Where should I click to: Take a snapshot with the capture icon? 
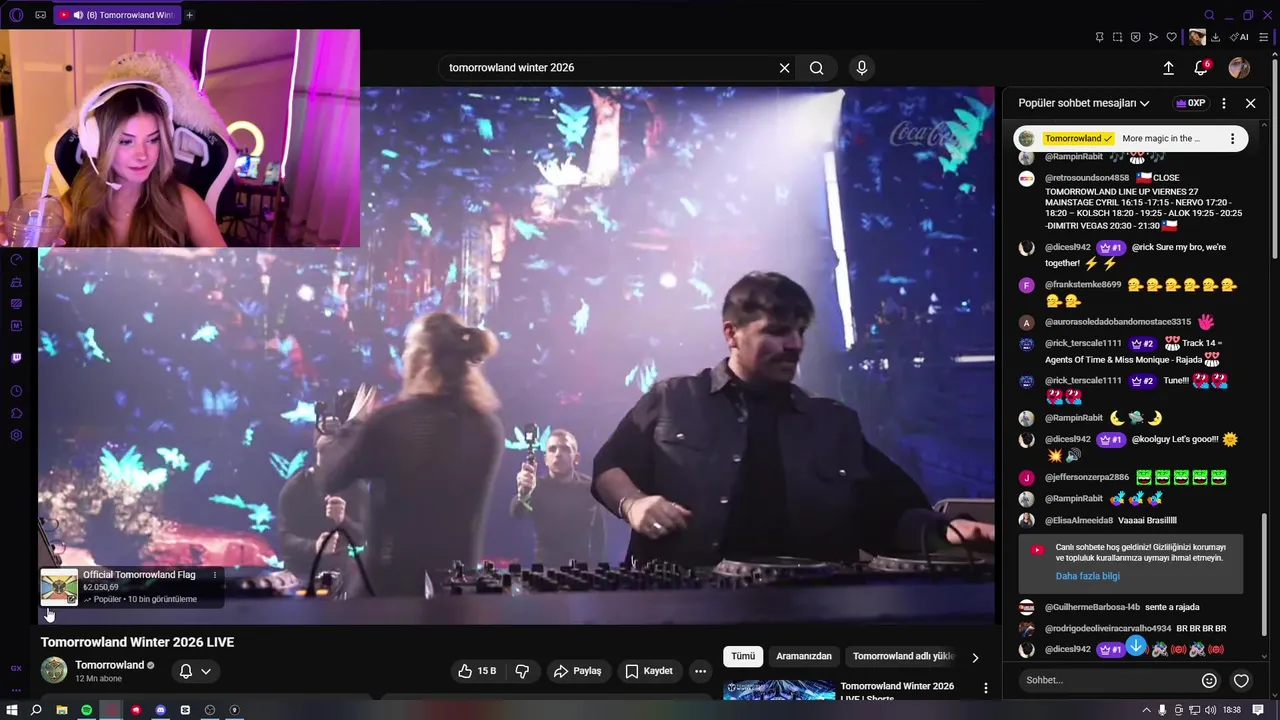tap(1117, 37)
